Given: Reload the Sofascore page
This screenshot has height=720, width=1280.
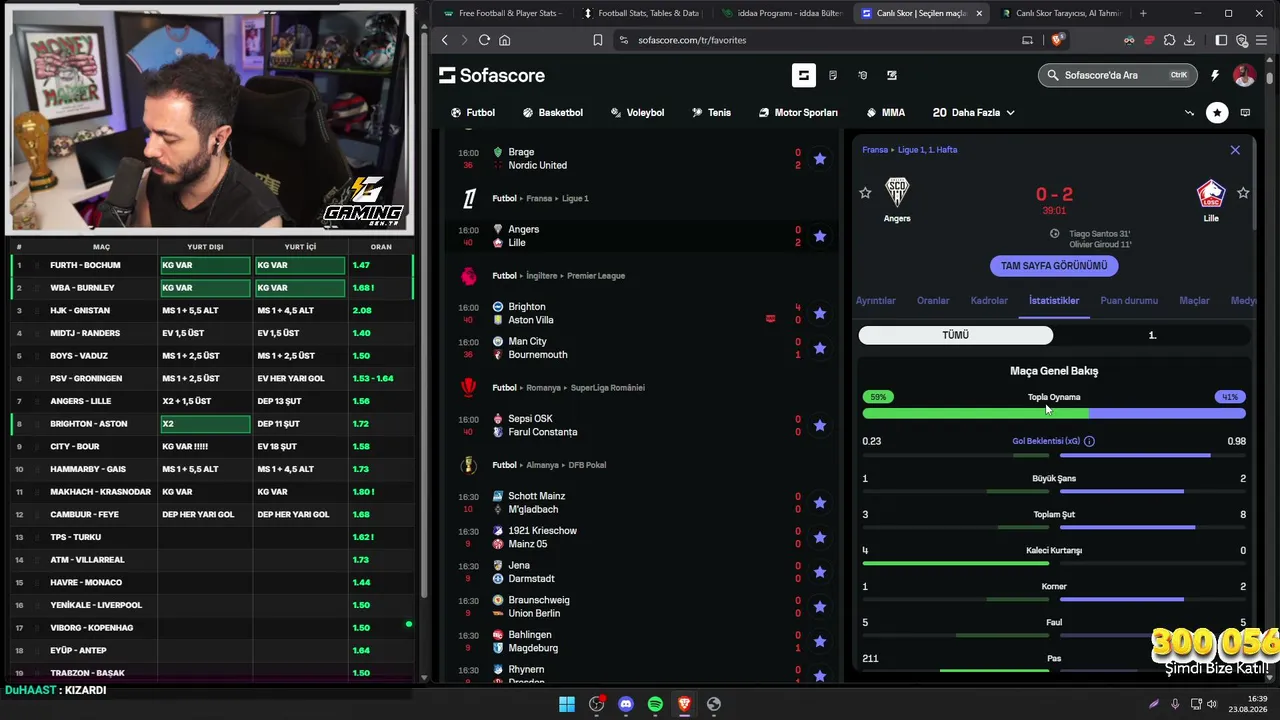Looking at the screenshot, I should [x=484, y=40].
